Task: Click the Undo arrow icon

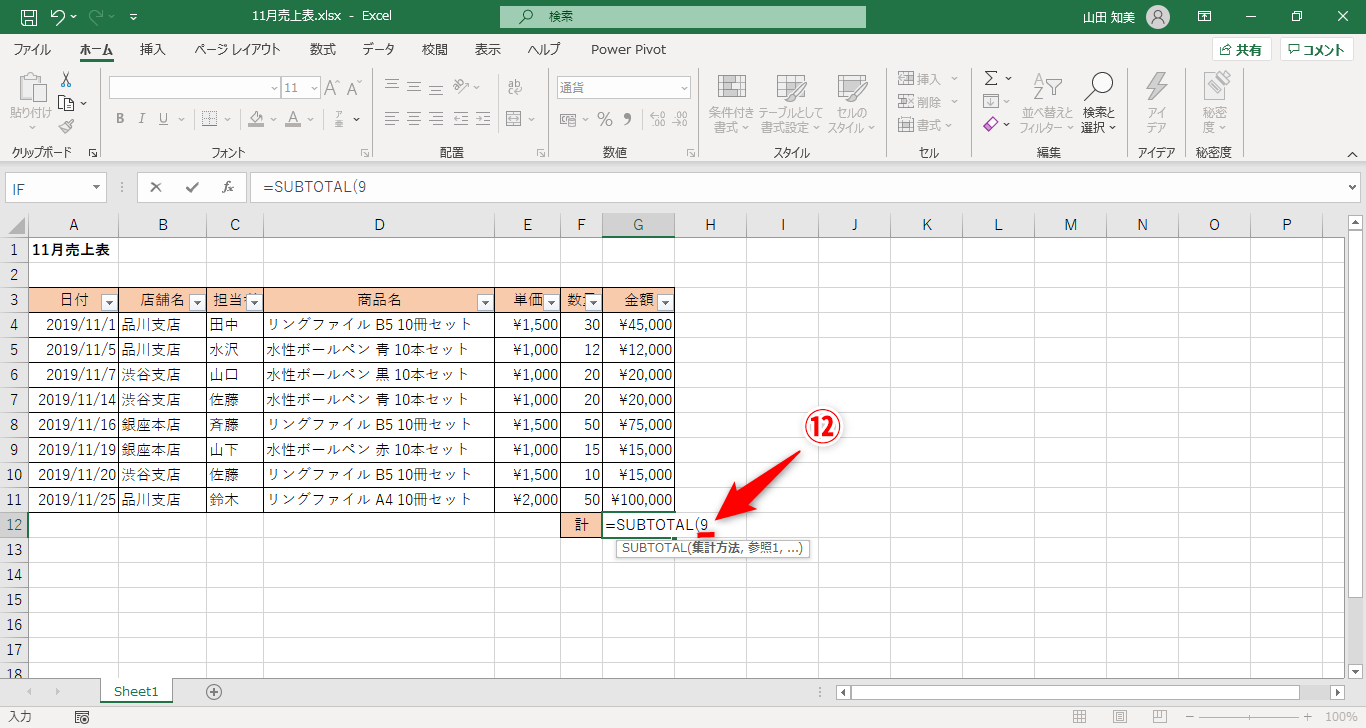Action: [x=58, y=17]
